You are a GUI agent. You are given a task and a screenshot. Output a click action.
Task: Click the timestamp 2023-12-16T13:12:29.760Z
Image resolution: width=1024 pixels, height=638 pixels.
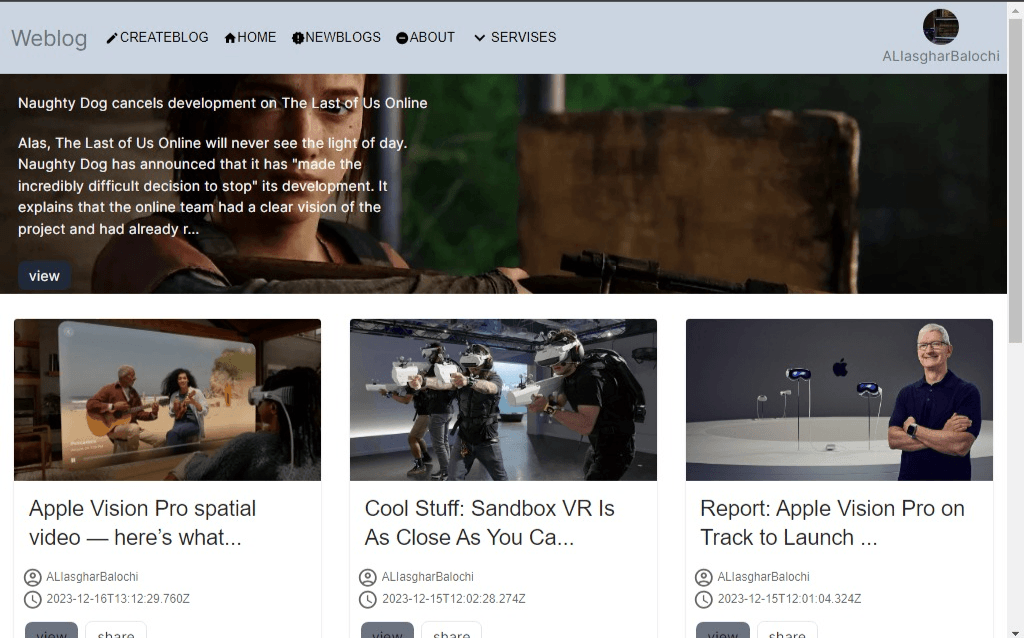(118, 599)
